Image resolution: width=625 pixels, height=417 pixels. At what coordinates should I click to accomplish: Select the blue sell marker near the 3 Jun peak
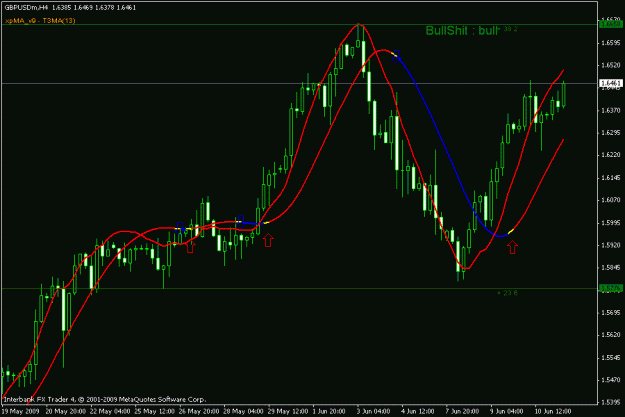tap(396, 56)
